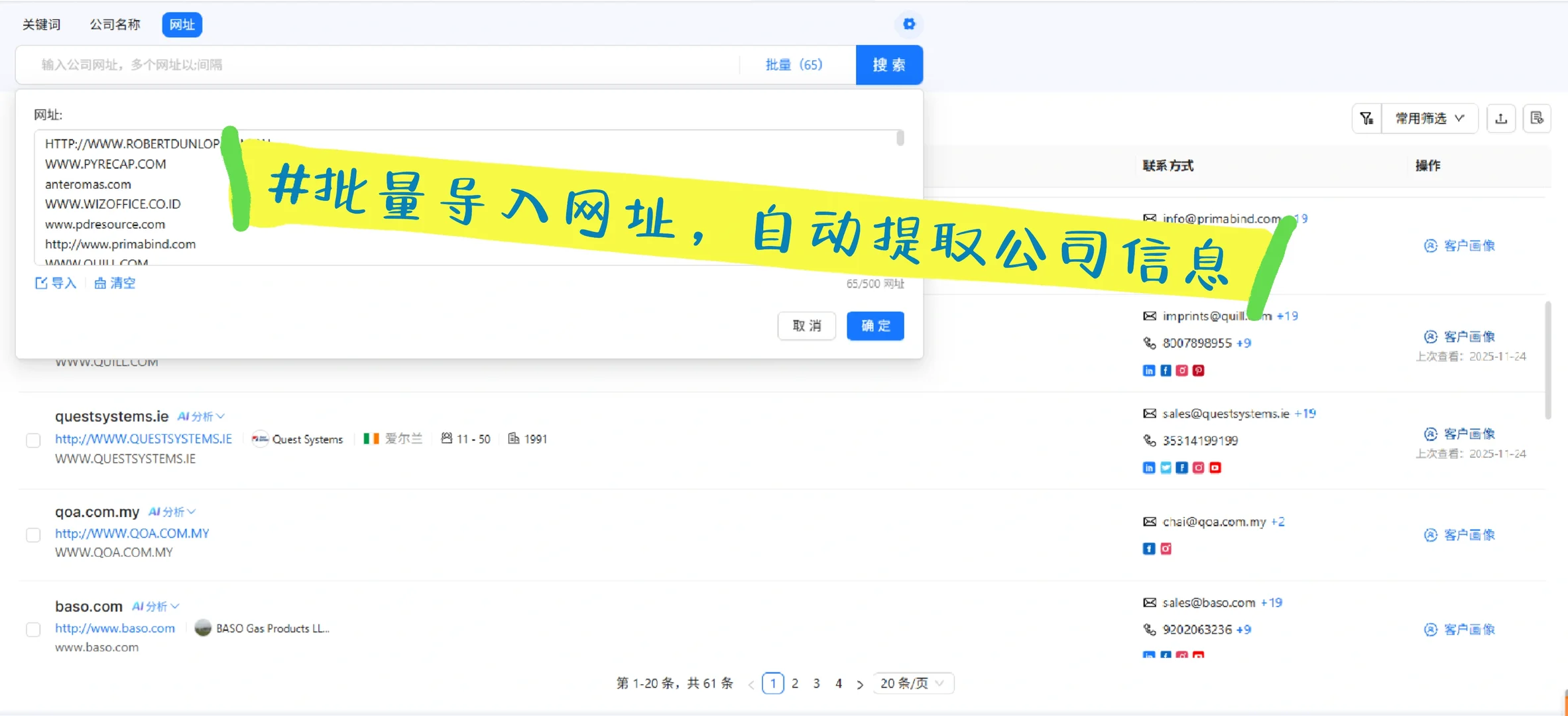Tick the baso.com row checkbox

tap(33, 629)
